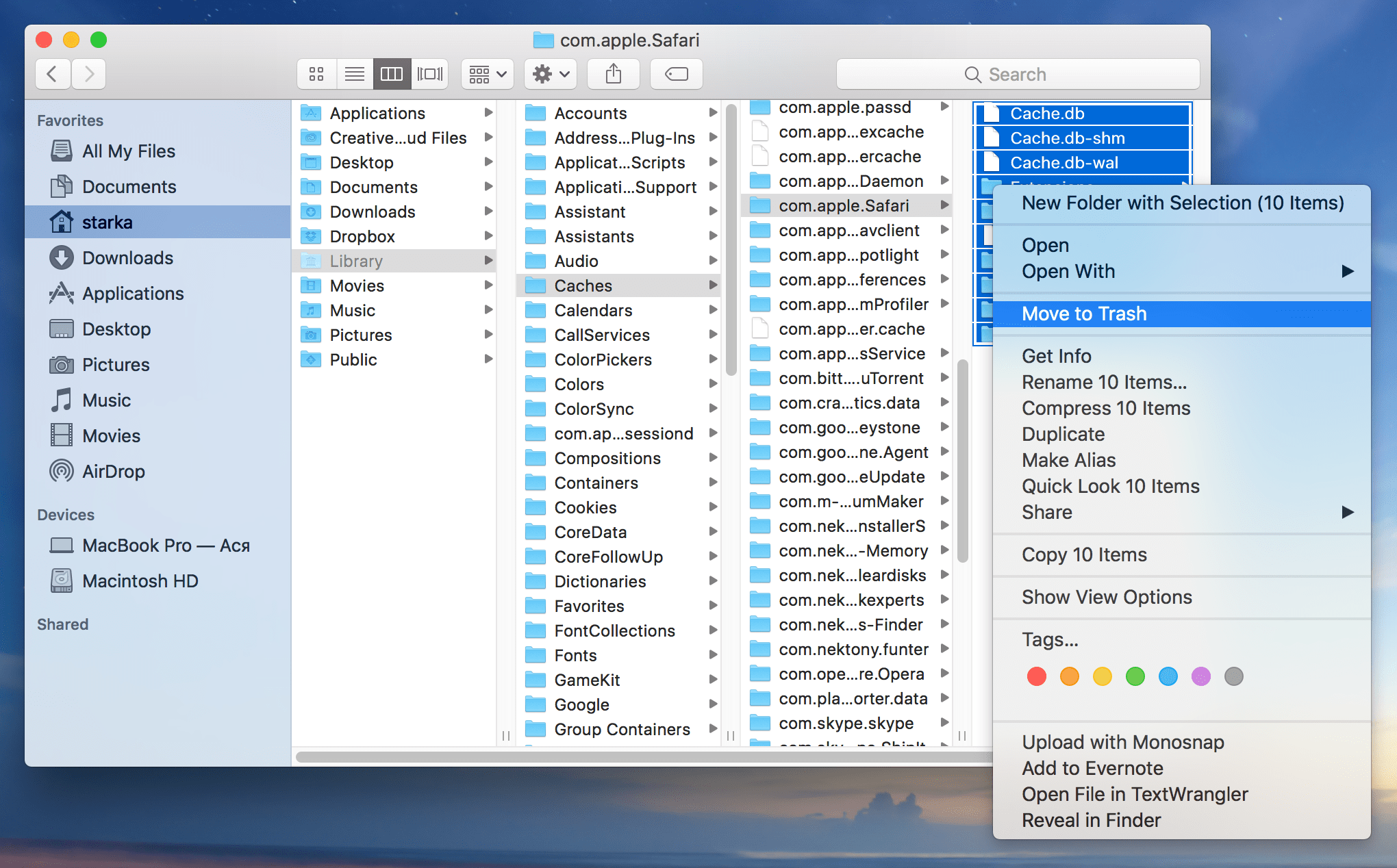Switch to Cover Flow view
This screenshot has height=868, width=1397.
pyautogui.click(x=429, y=74)
